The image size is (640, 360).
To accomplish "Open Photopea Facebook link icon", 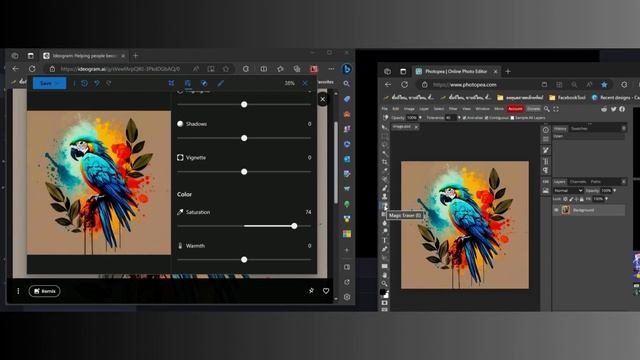I will (x=622, y=109).
